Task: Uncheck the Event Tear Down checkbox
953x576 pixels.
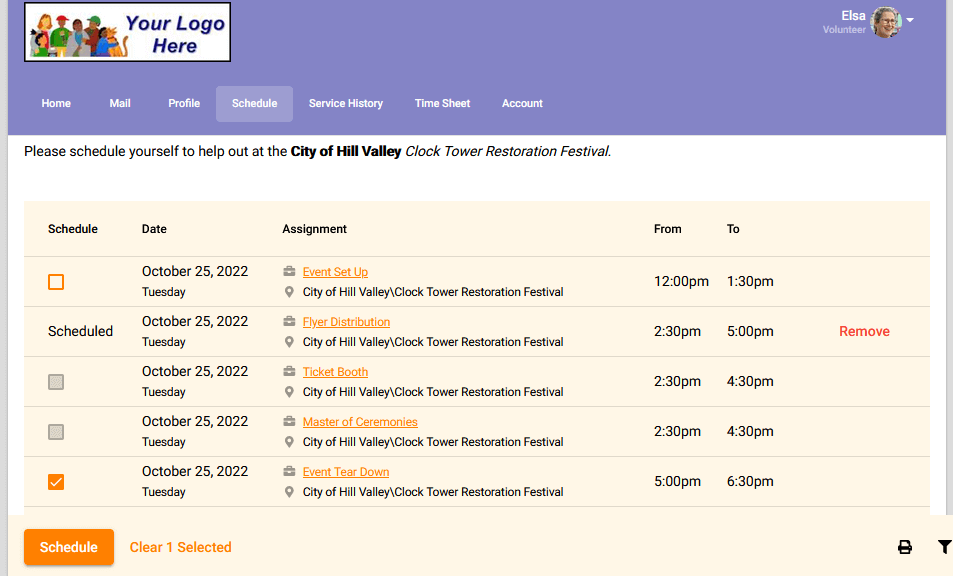Action: (56, 482)
